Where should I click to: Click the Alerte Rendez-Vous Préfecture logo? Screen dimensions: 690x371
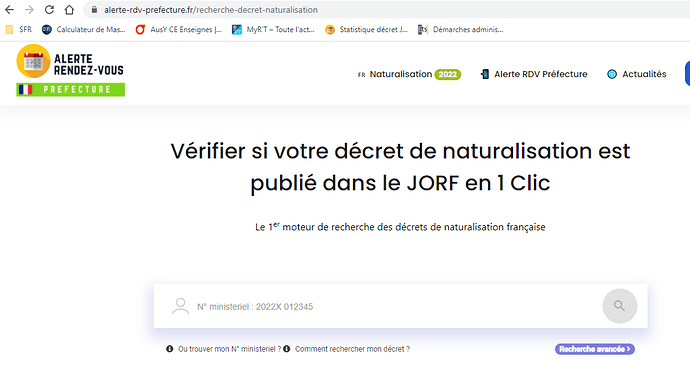(70, 70)
